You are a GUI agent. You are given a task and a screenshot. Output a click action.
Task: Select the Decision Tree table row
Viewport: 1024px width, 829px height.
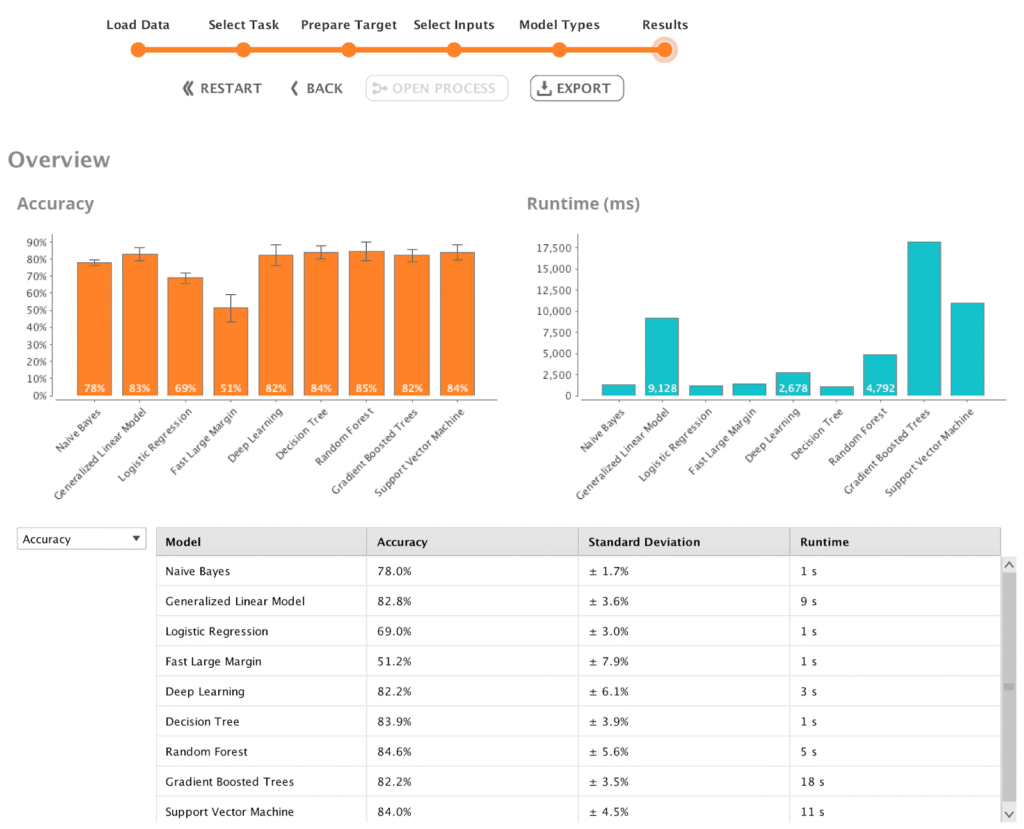click(x=578, y=721)
